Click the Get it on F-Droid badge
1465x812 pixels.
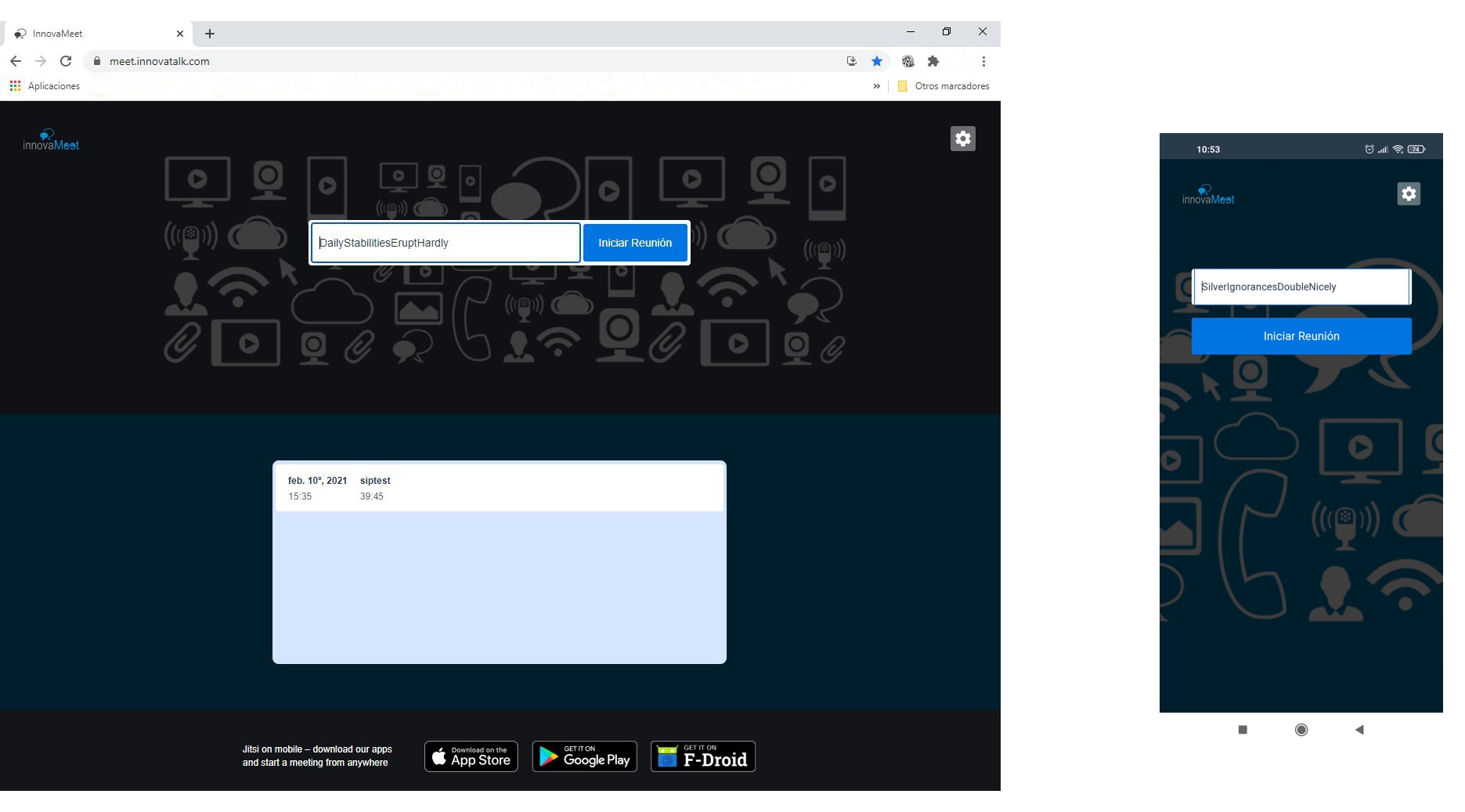702,756
